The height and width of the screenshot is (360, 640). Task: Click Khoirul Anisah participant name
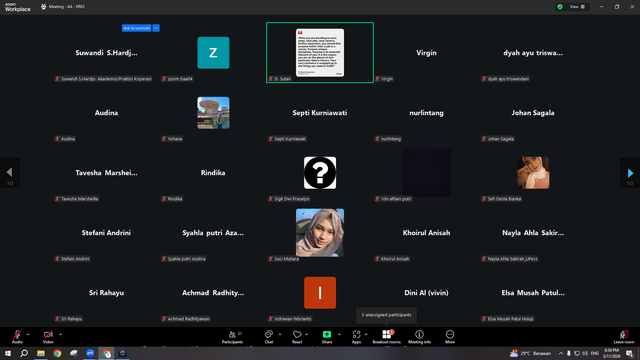(426, 233)
